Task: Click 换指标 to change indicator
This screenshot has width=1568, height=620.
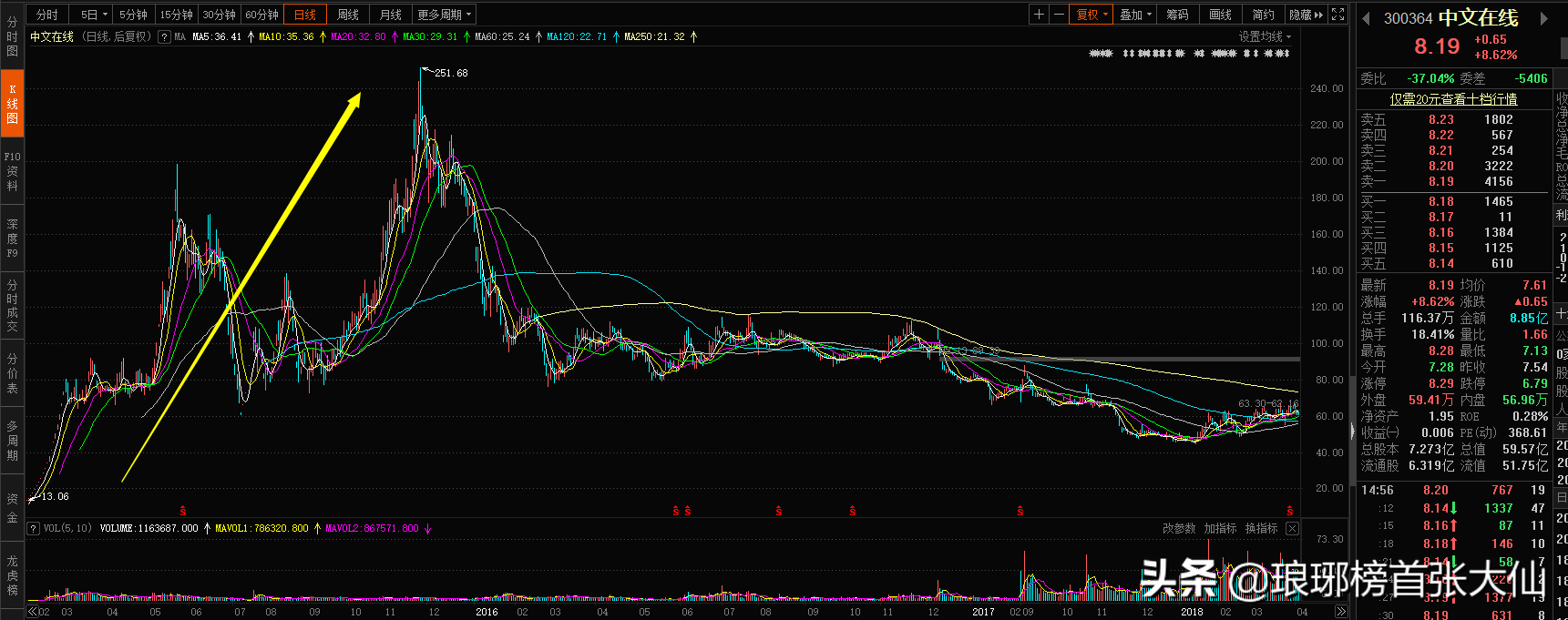Action: (1261, 528)
